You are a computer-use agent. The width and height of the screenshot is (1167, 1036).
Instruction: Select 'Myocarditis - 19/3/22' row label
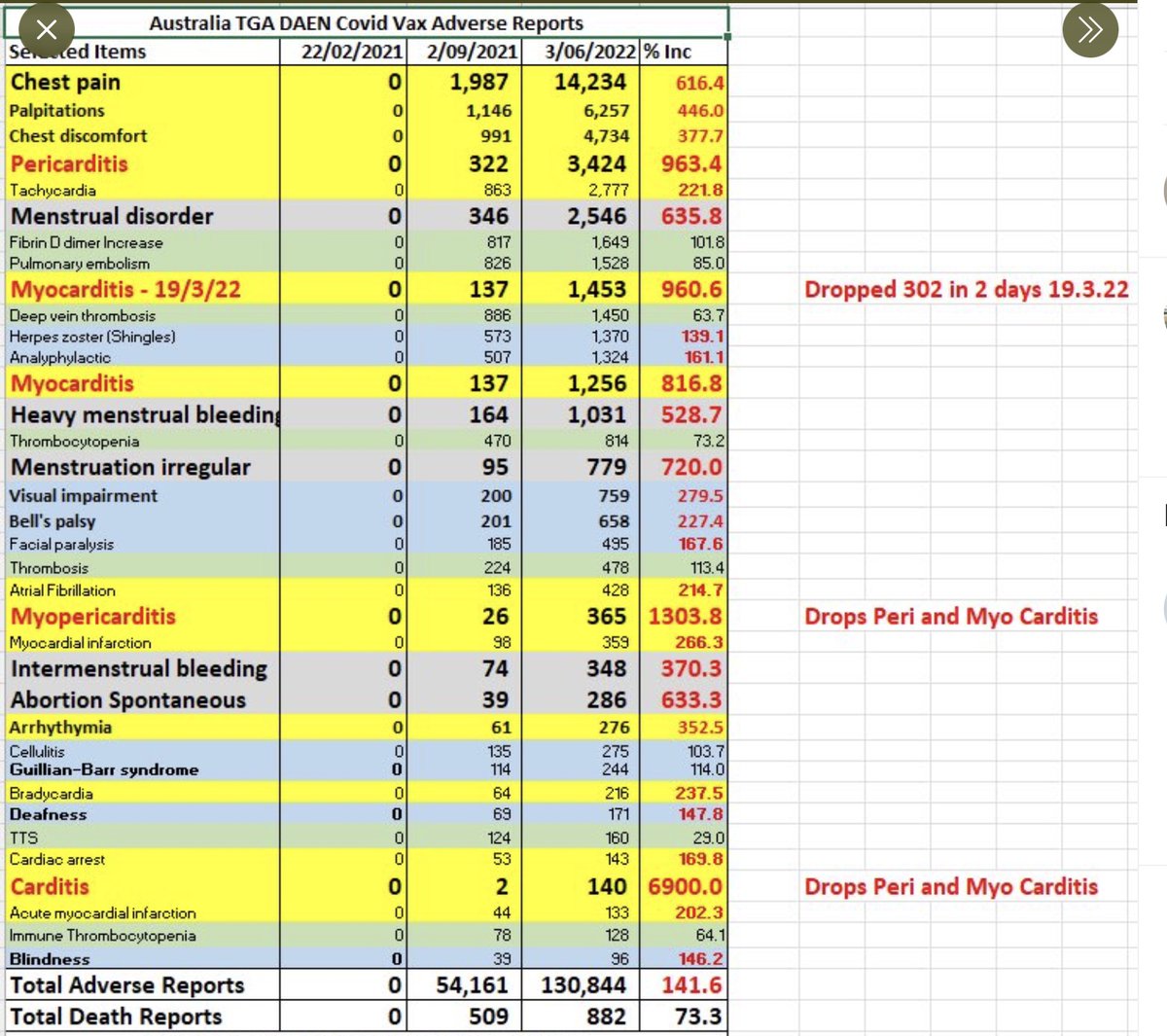(x=125, y=289)
